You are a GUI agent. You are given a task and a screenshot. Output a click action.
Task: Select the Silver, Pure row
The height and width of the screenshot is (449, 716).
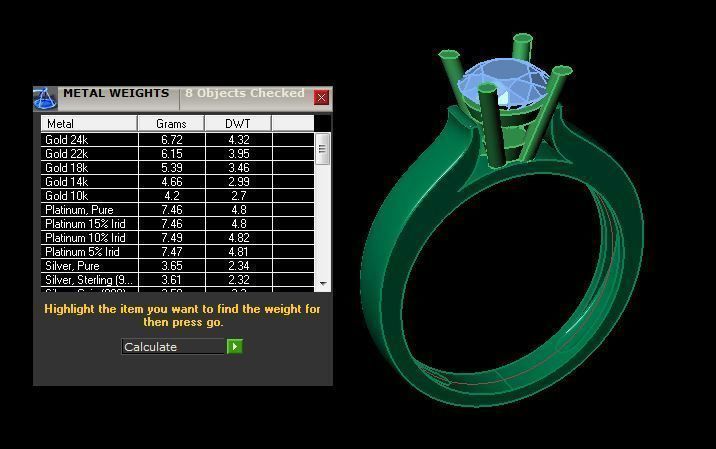[x=178, y=266]
